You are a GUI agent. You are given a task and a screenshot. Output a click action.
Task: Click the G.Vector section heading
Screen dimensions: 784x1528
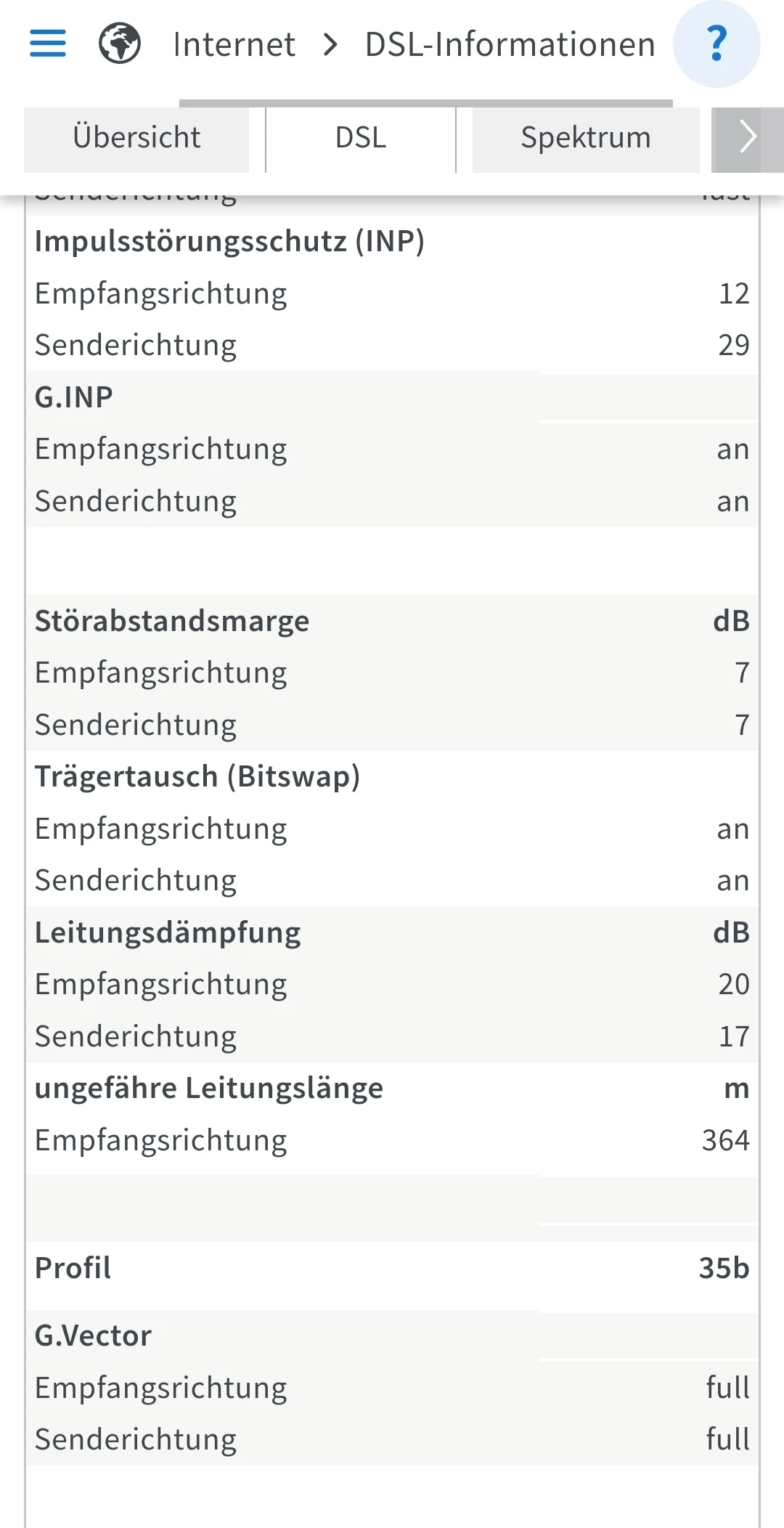click(94, 1336)
